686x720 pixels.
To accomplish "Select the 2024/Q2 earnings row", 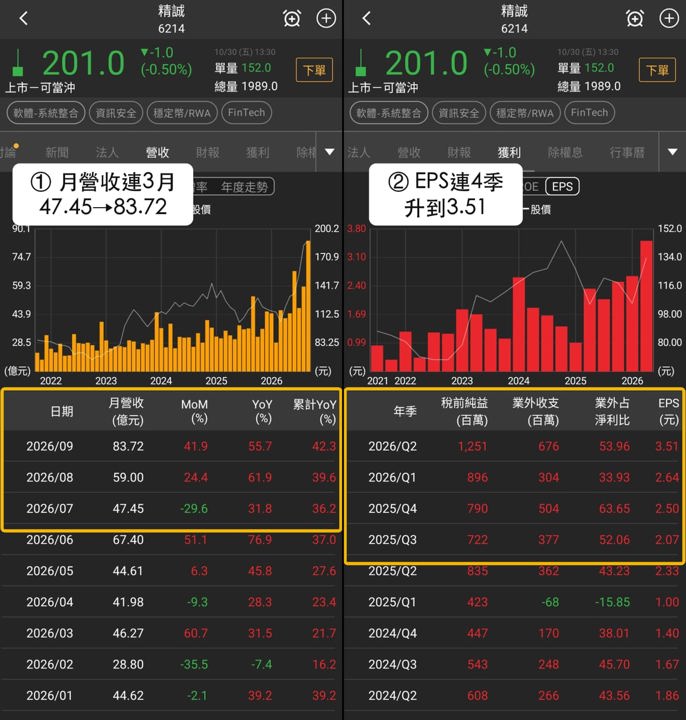I will [514, 696].
